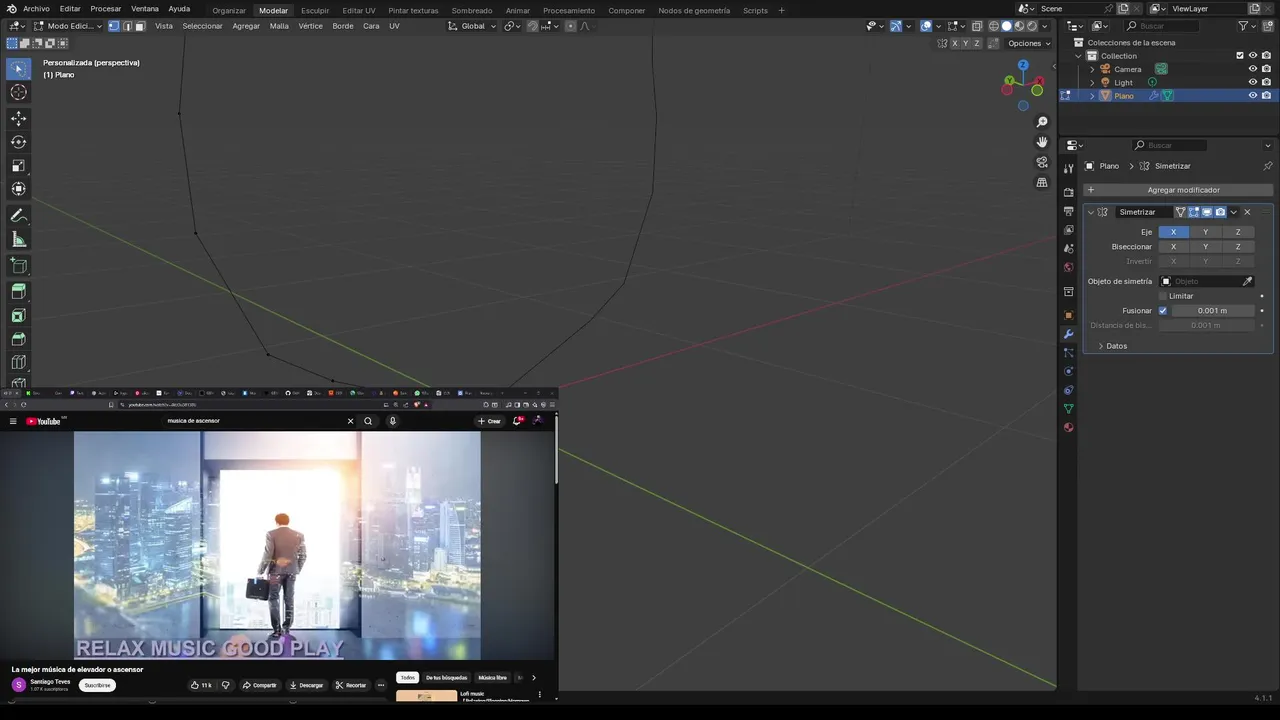The image size is (1280, 720).
Task: Switch to Editar UV workspace tab
Action: 359,10
